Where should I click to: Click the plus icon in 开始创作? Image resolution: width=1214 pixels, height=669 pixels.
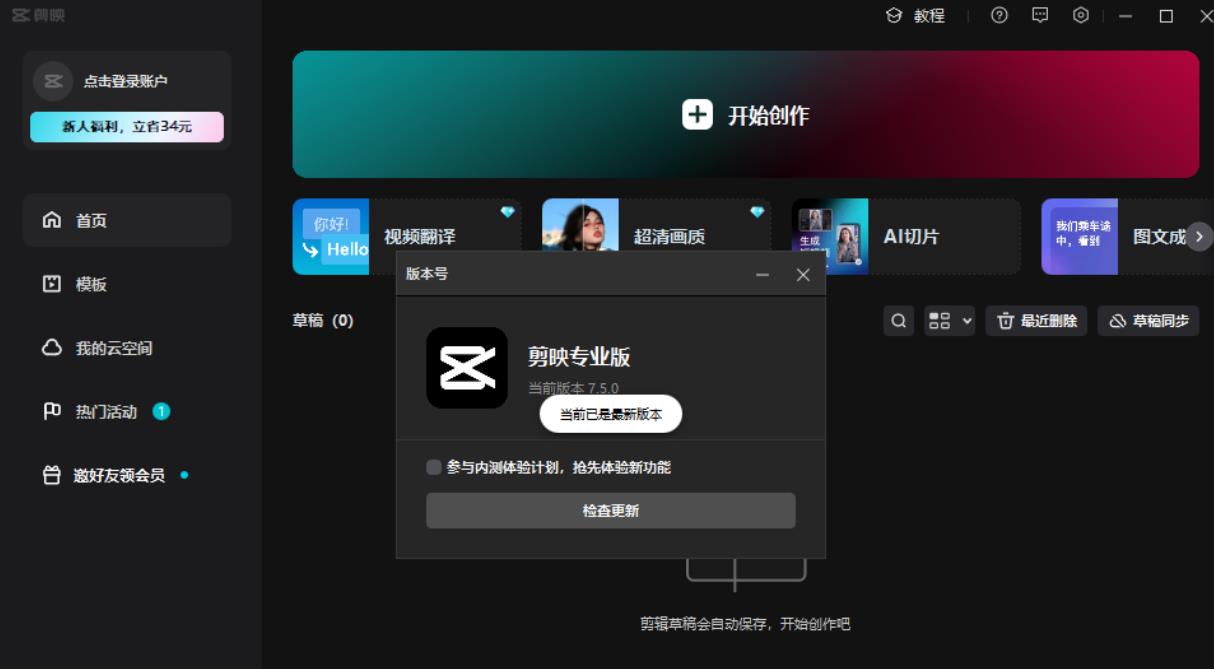[698, 114]
